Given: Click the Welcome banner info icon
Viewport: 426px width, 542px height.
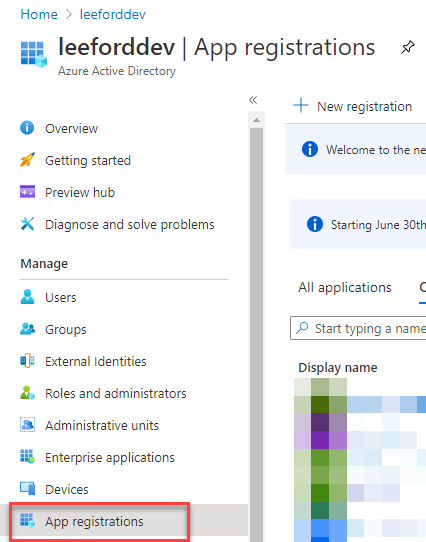Looking at the screenshot, I should pyautogui.click(x=310, y=149).
